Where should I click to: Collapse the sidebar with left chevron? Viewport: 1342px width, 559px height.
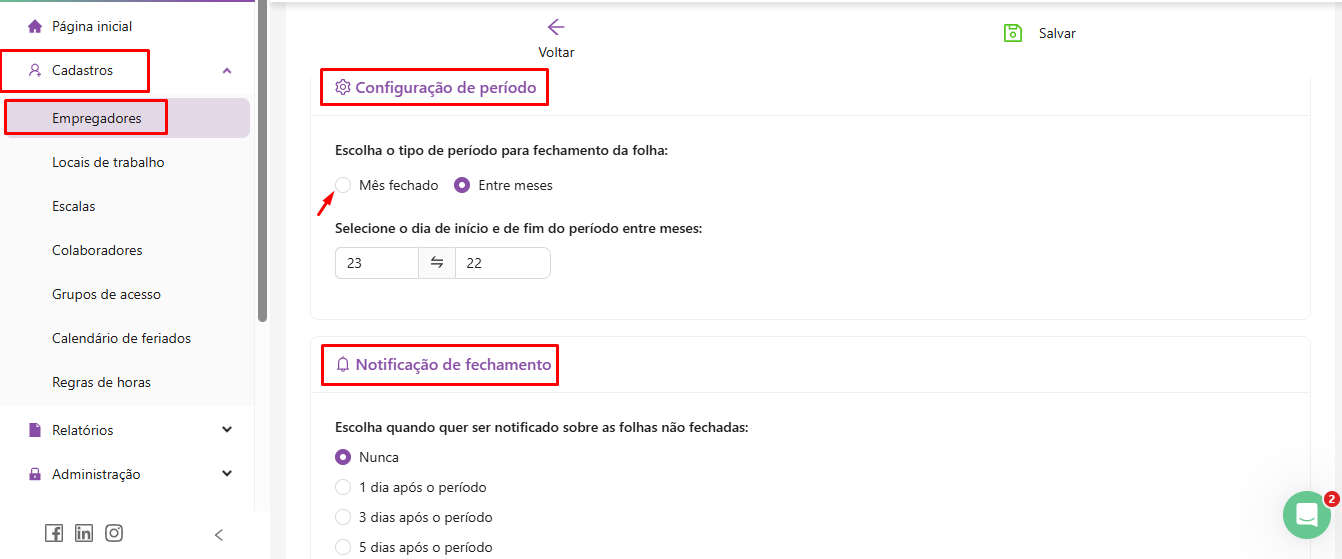point(219,535)
